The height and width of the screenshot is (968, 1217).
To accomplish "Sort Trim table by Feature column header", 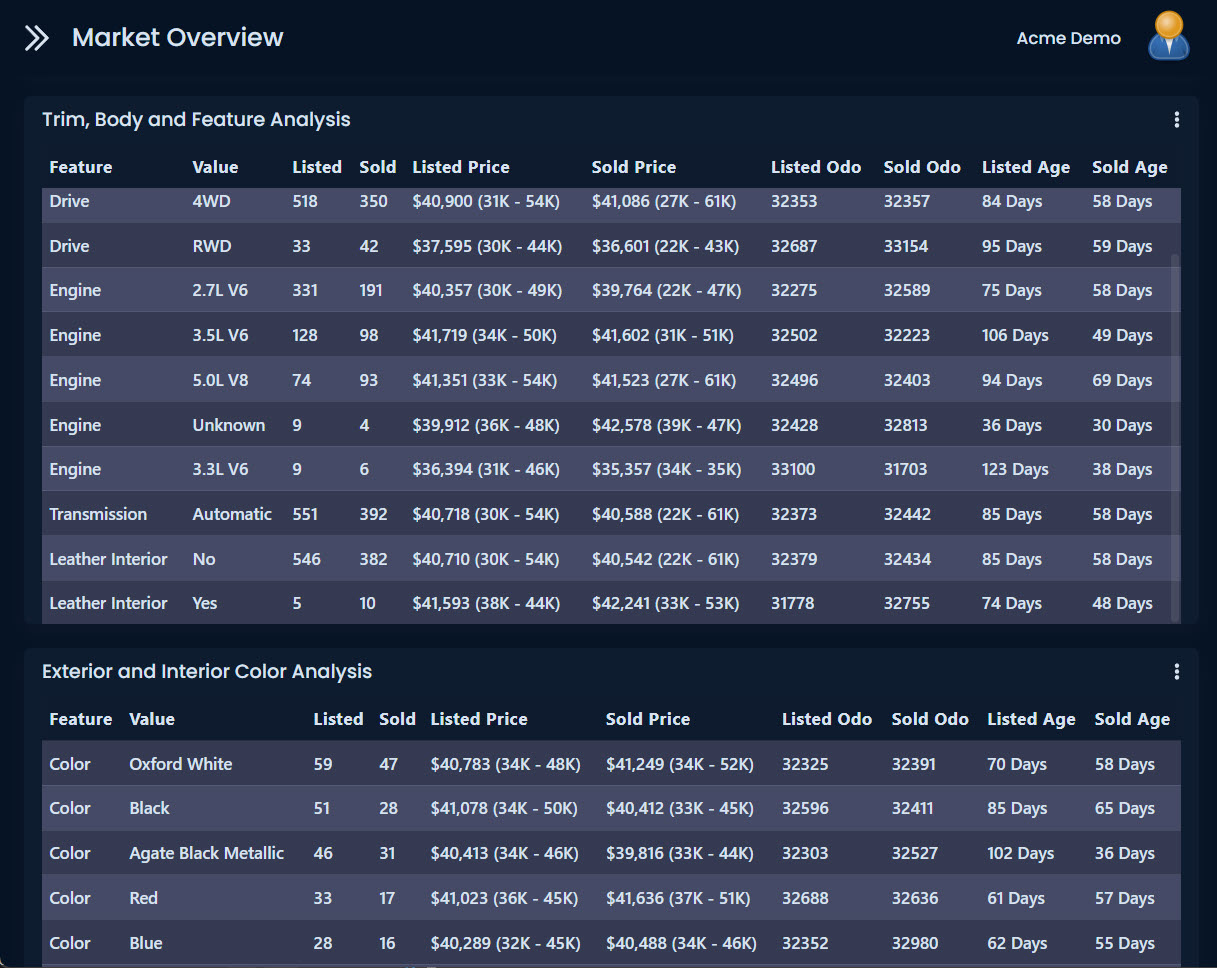I will click(x=81, y=167).
